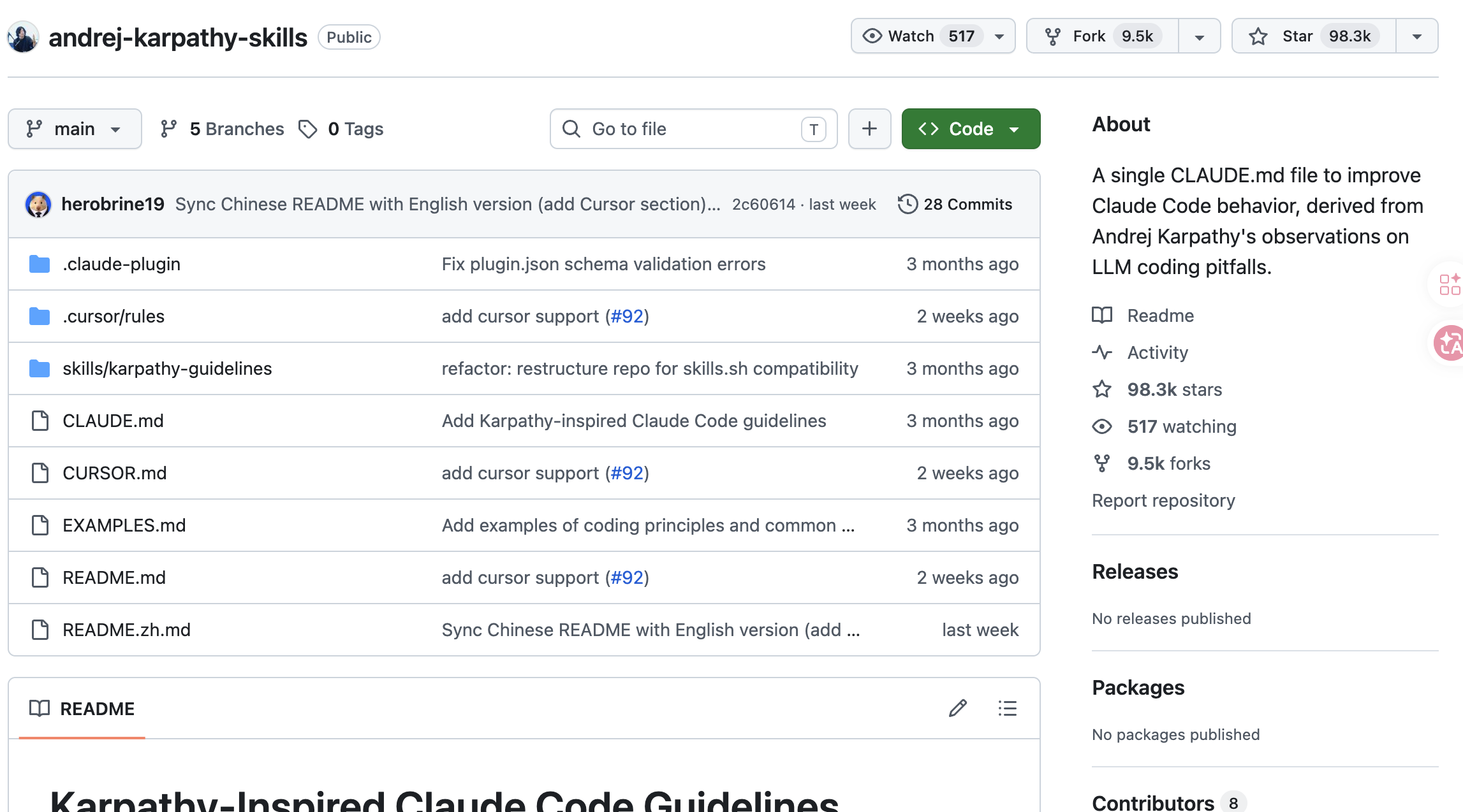
Task: Open the skills/karpathy-guidelines folder icon
Action: pyautogui.click(x=40, y=368)
